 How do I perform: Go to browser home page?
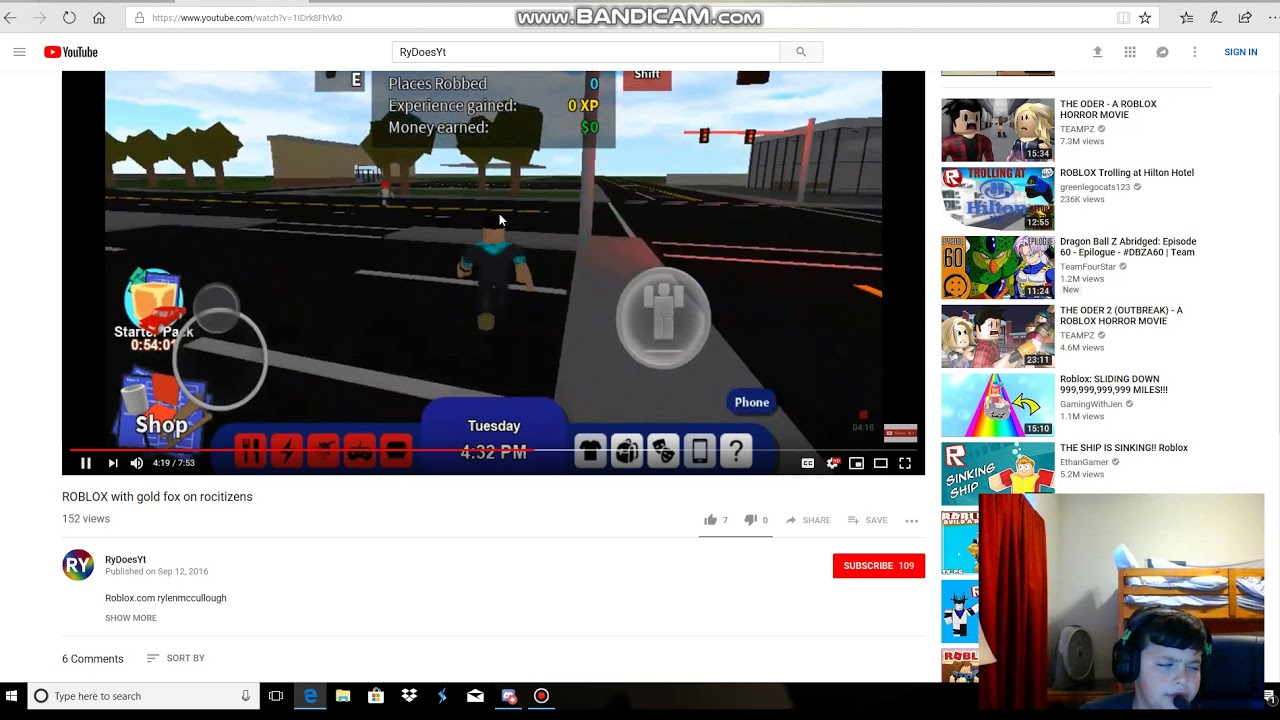(x=99, y=18)
